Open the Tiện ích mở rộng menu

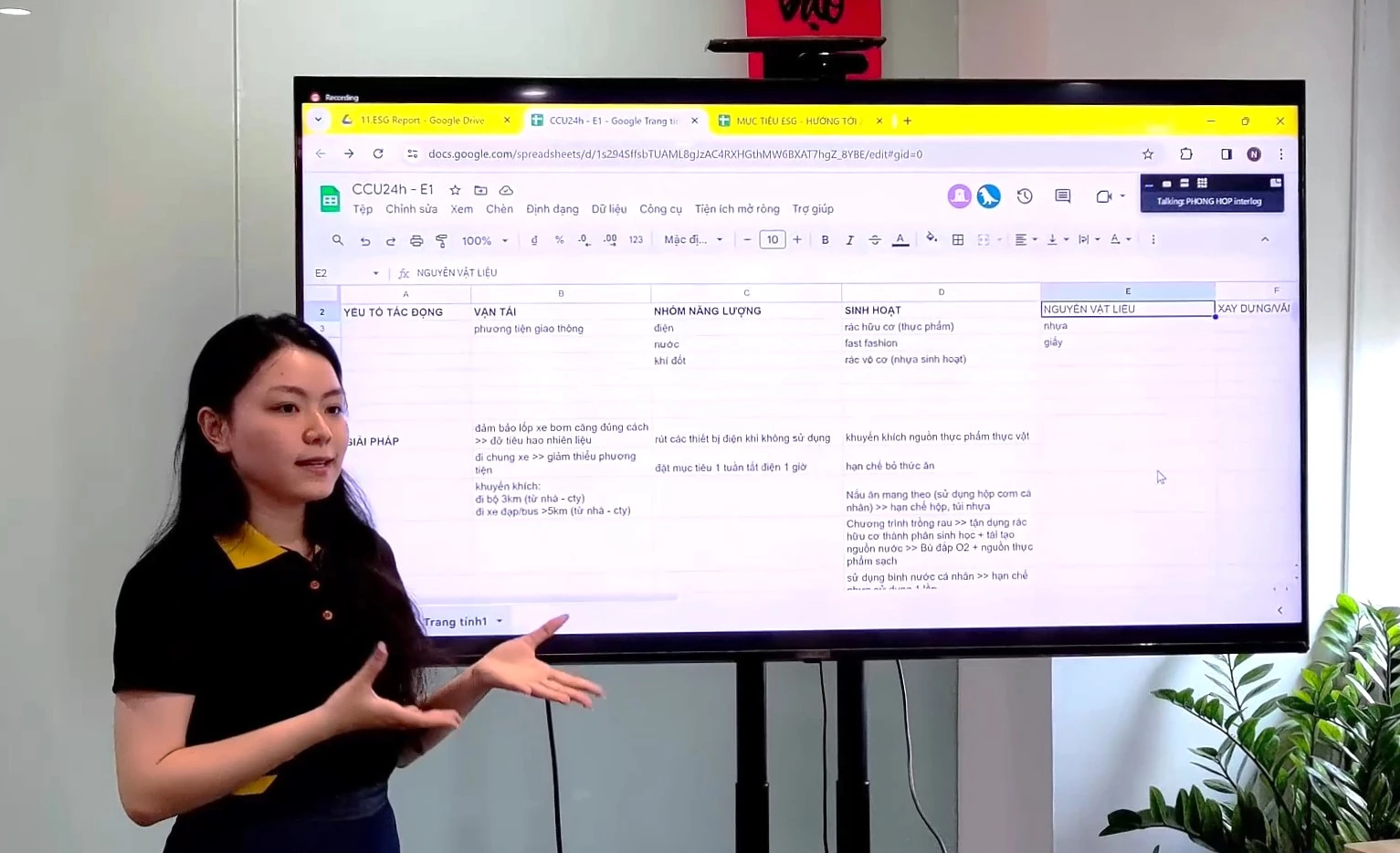pyautogui.click(x=737, y=209)
